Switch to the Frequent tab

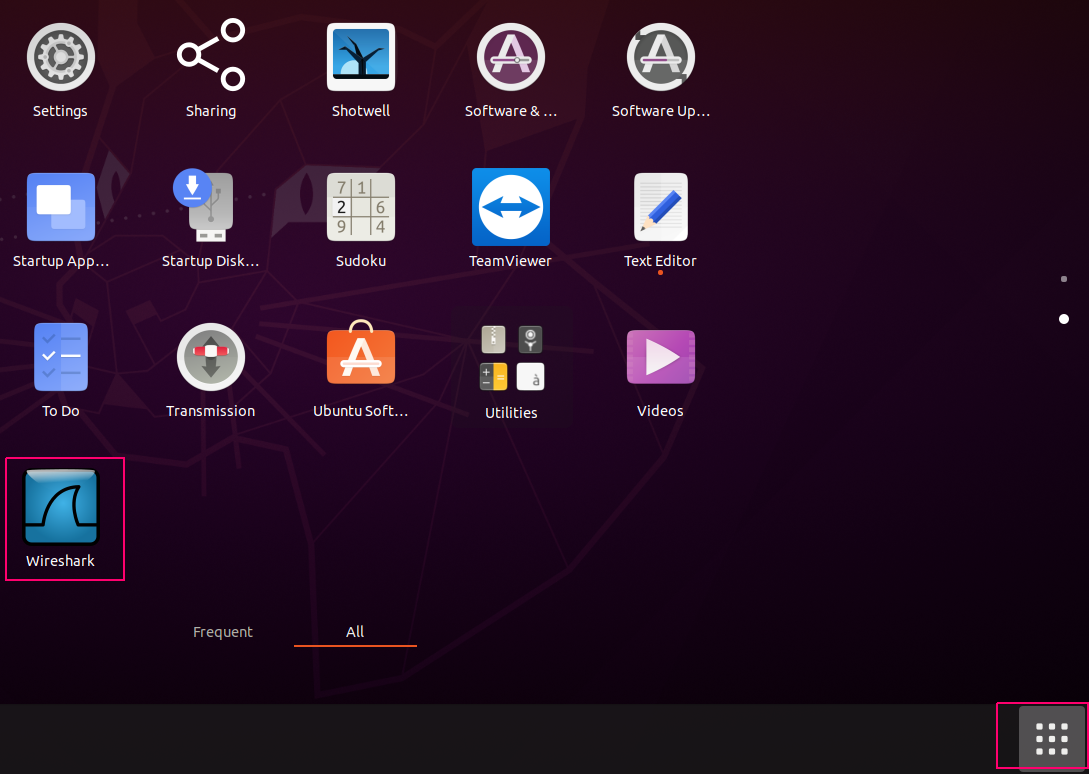click(x=222, y=632)
